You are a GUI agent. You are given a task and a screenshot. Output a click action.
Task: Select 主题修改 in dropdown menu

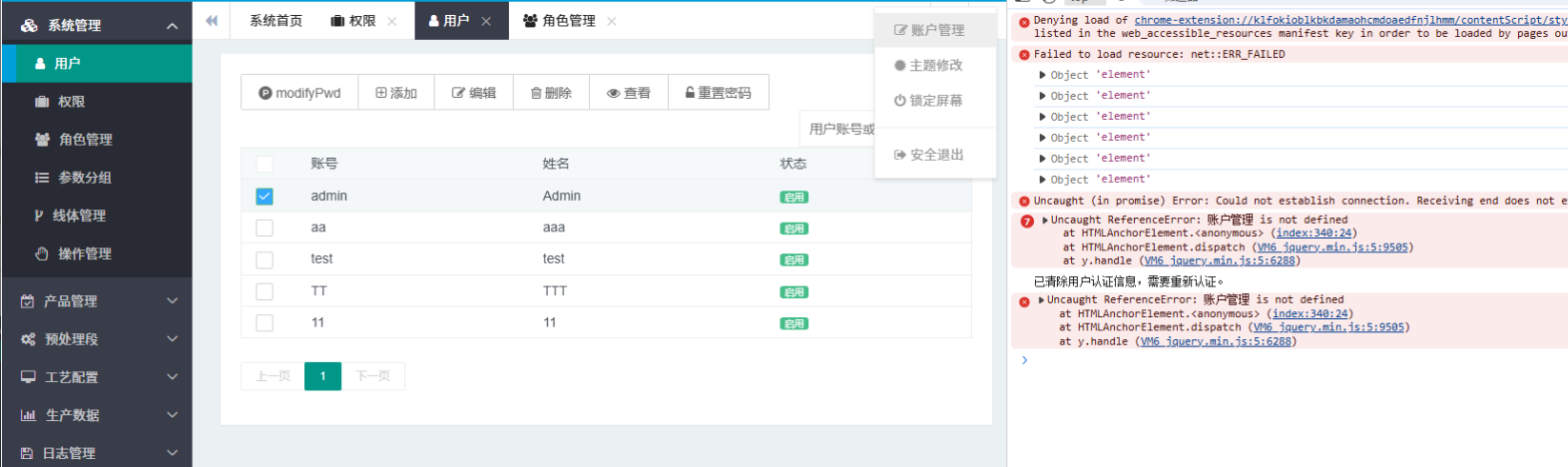coord(935,65)
